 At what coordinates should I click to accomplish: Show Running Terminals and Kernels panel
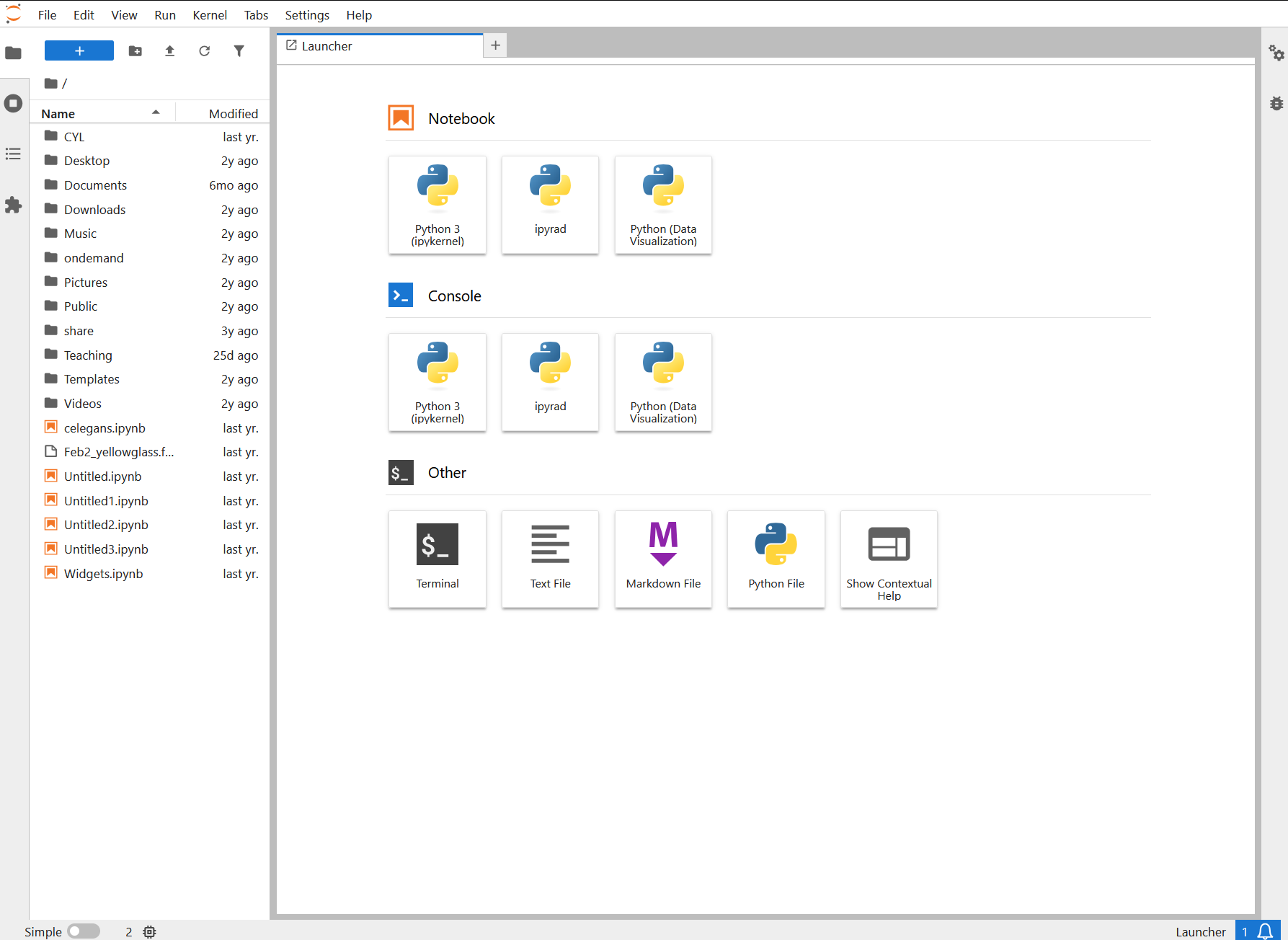click(14, 103)
